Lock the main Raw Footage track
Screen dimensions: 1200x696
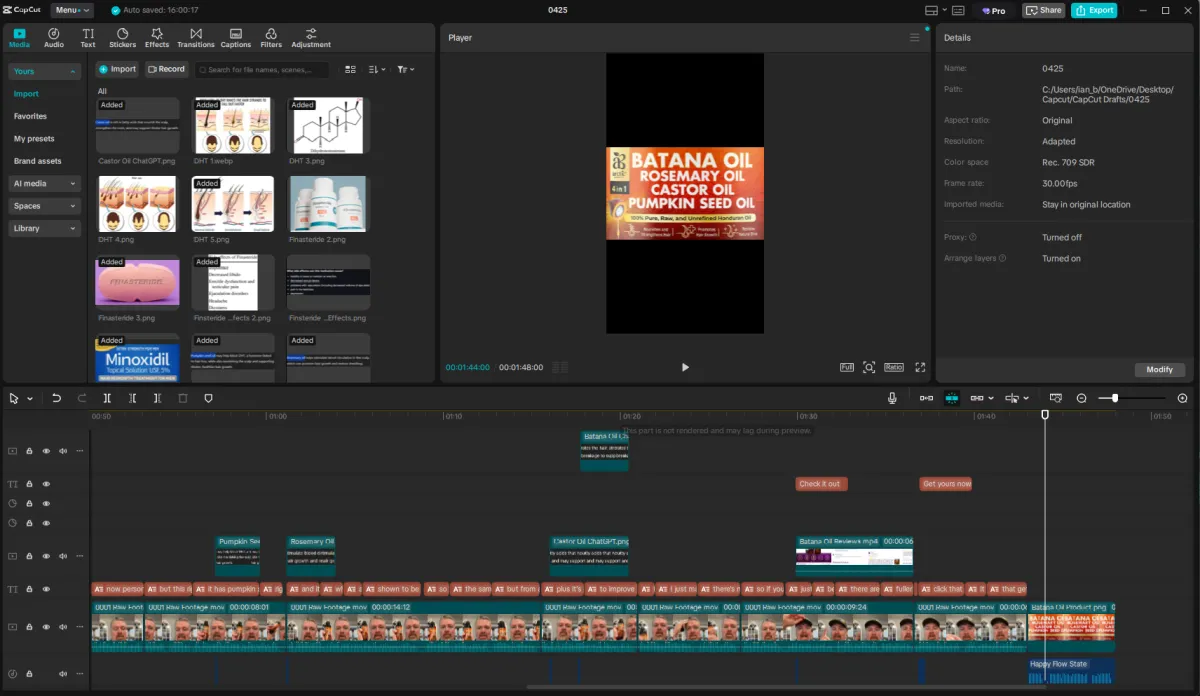point(29,627)
